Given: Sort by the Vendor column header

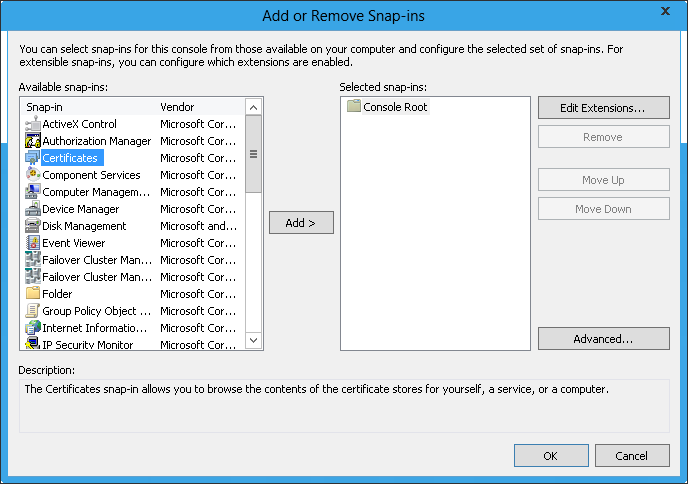Looking at the screenshot, I should [x=198, y=107].
